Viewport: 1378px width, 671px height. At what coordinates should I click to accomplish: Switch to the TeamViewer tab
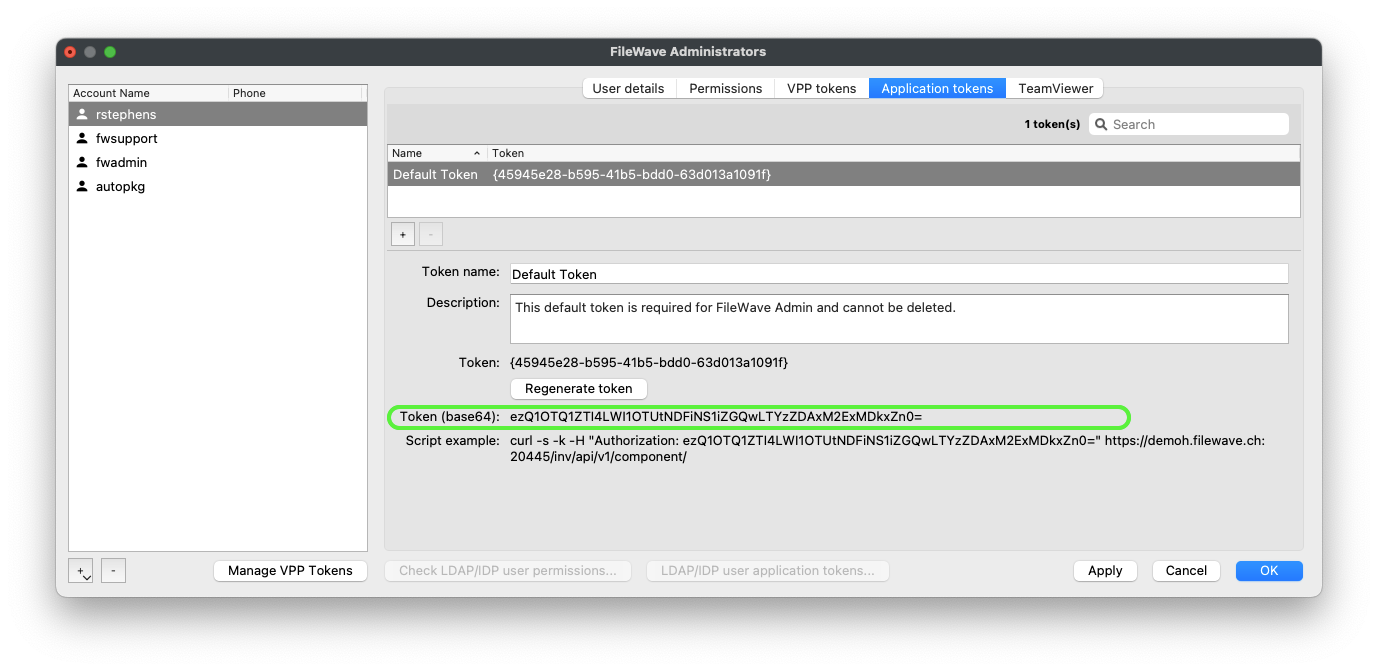(x=1054, y=88)
